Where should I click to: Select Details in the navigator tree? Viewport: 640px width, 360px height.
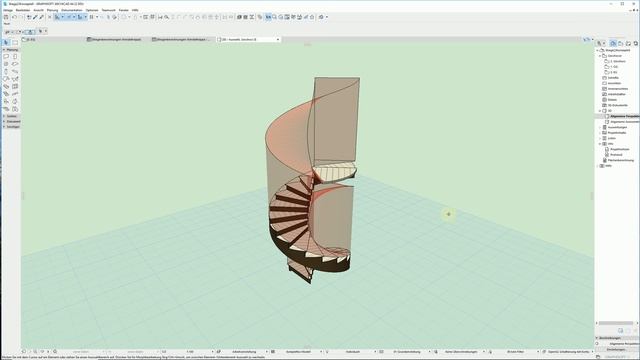pyautogui.click(x=612, y=100)
